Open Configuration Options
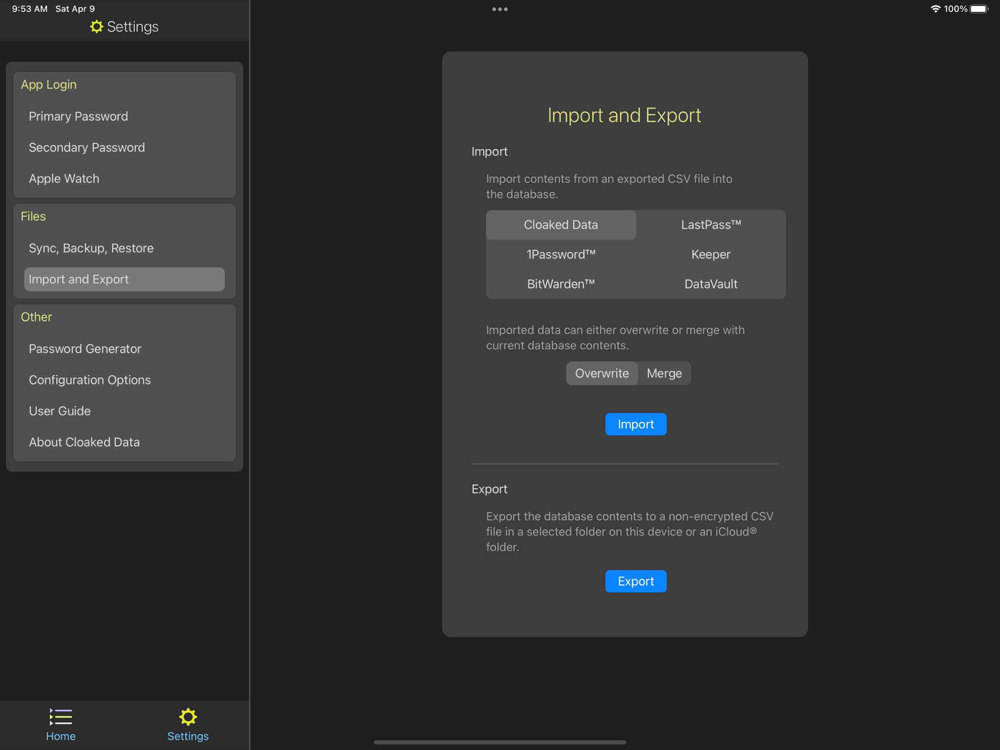The width and height of the screenshot is (1000, 750). click(x=124, y=380)
